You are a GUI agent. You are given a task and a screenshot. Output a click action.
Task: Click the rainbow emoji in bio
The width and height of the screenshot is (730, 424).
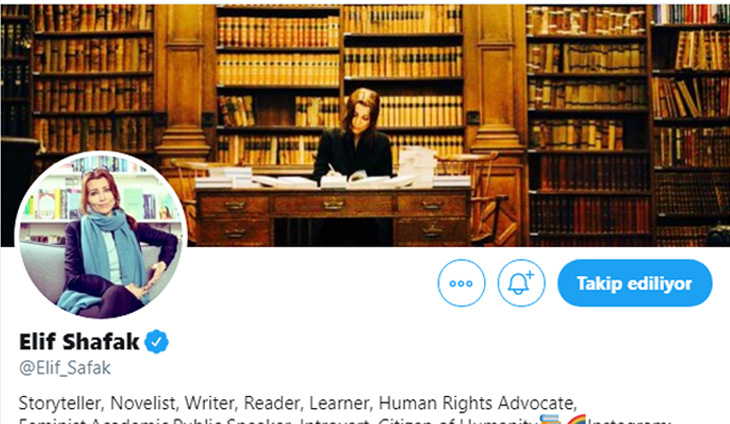(576, 419)
